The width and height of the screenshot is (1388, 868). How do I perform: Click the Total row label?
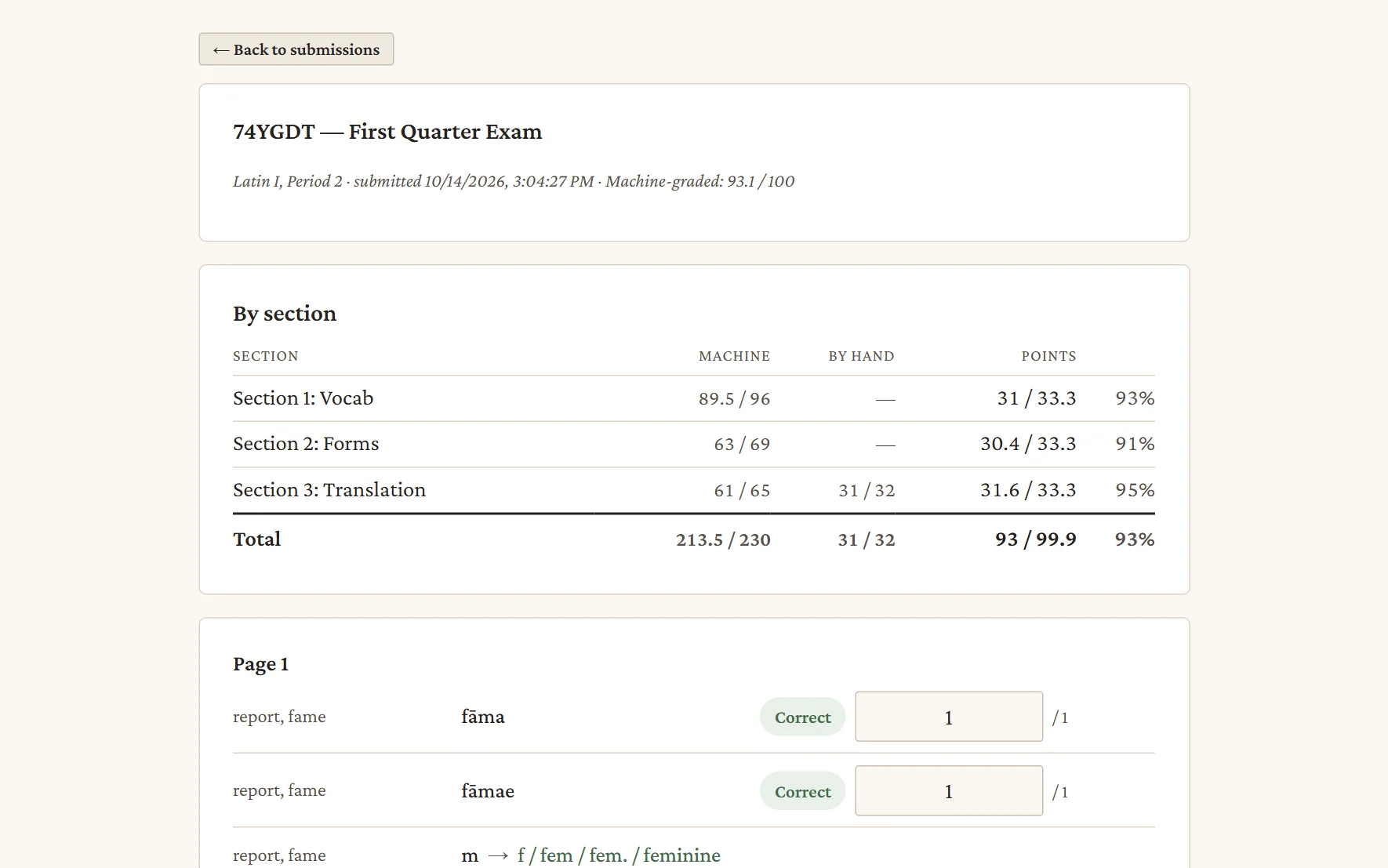coord(256,539)
